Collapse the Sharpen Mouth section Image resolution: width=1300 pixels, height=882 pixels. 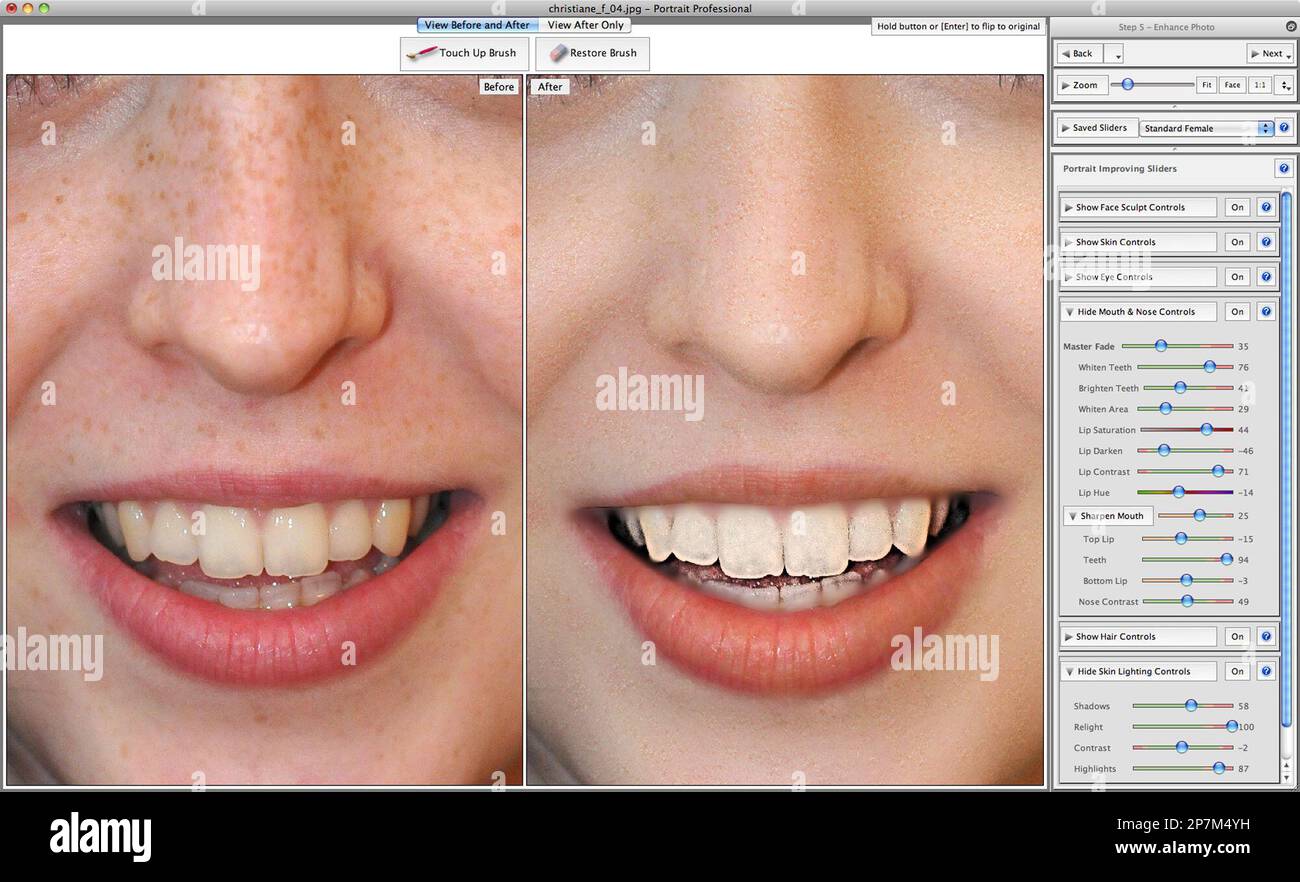click(1108, 516)
